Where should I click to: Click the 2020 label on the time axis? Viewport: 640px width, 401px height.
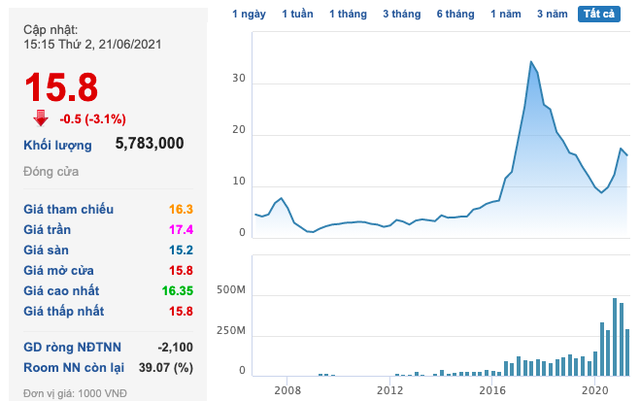(595, 390)
